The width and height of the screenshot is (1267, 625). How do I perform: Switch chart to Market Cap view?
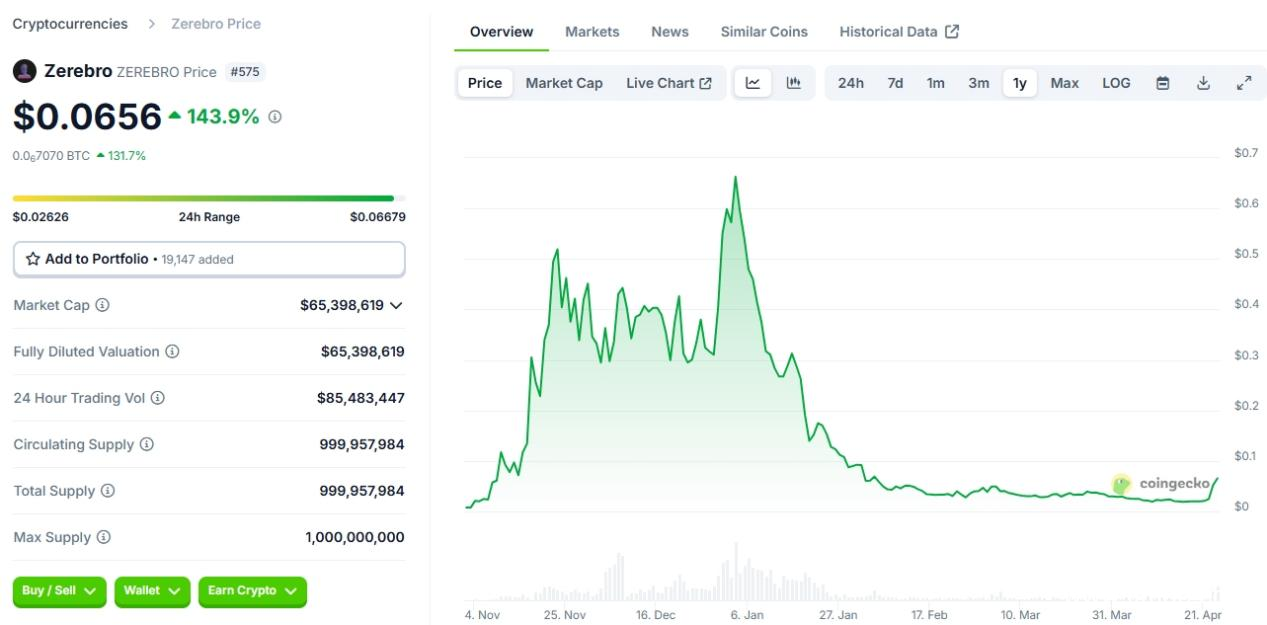pos(564,83)
